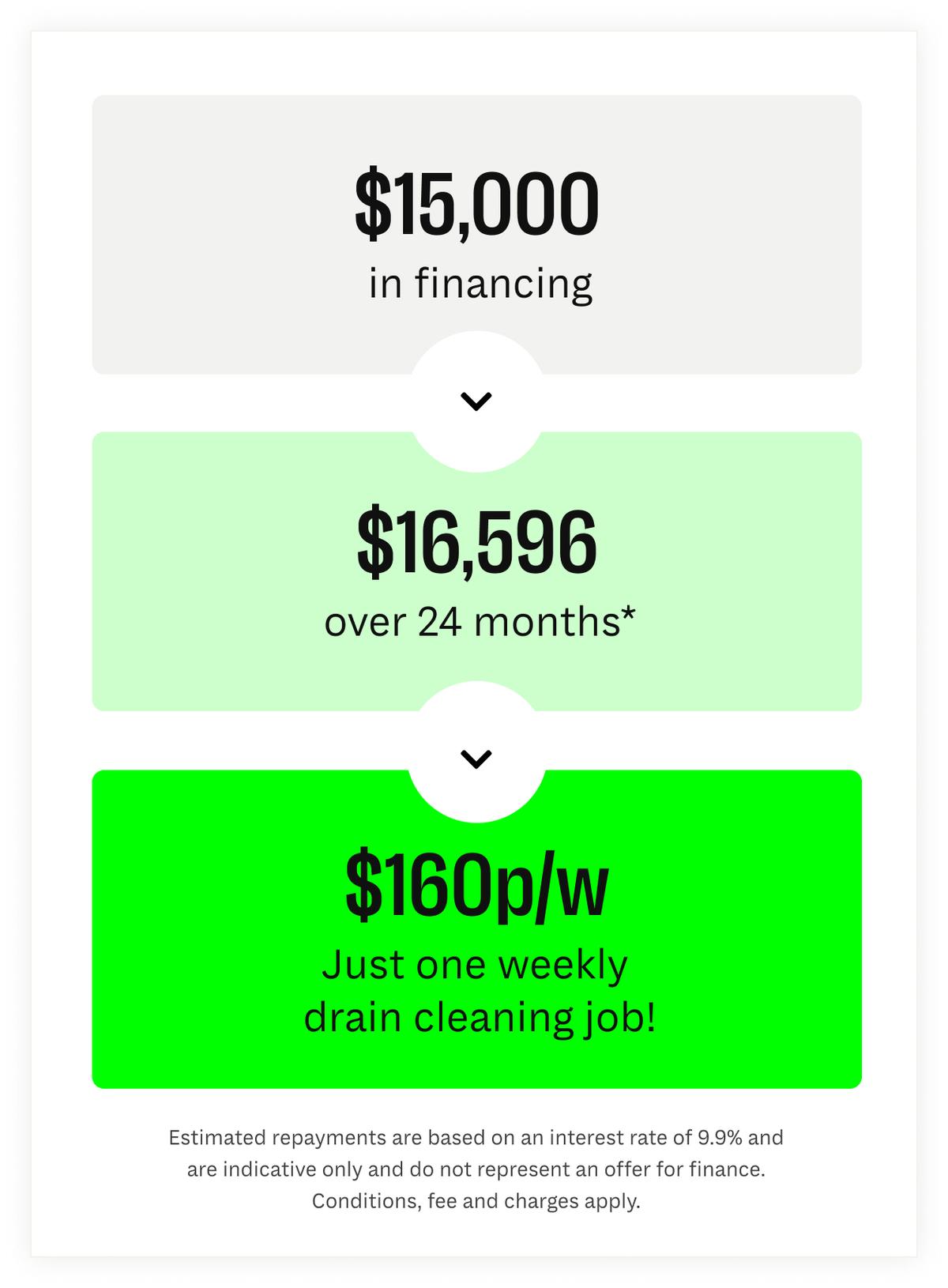Screen dimensions: 948x1288
Task: Click the chevron above the $160p/w box
Action: [x=476, y=759]
